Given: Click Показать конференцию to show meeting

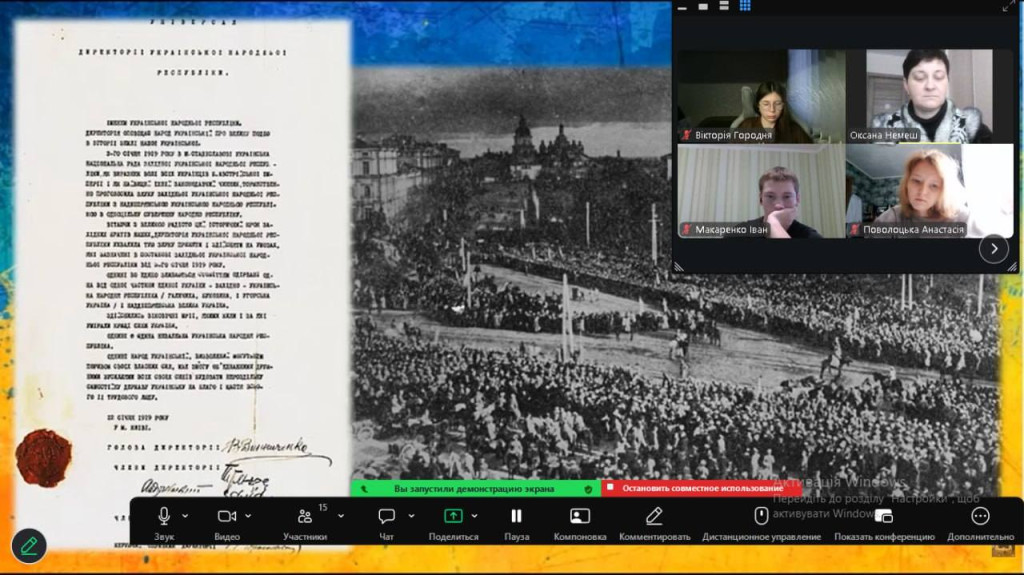Looking at the screenshot, I should 883,516.
